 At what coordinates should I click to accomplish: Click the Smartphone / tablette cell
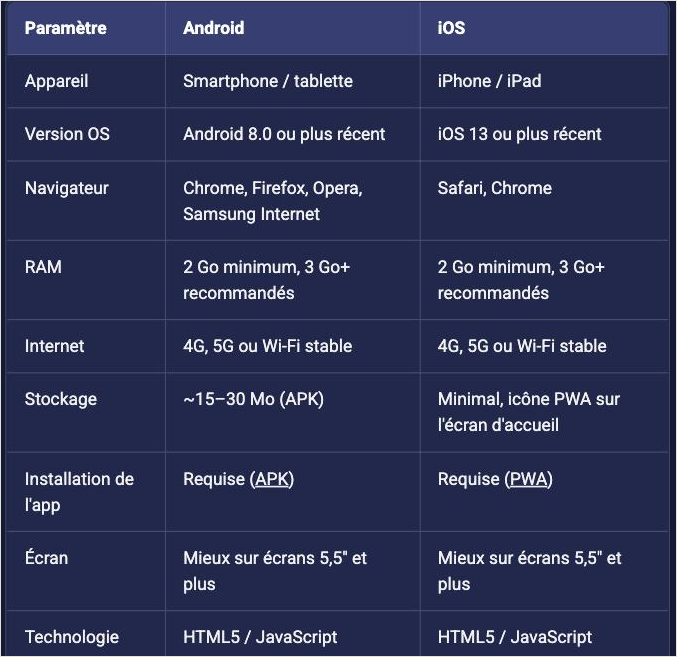tap(268, 81)
